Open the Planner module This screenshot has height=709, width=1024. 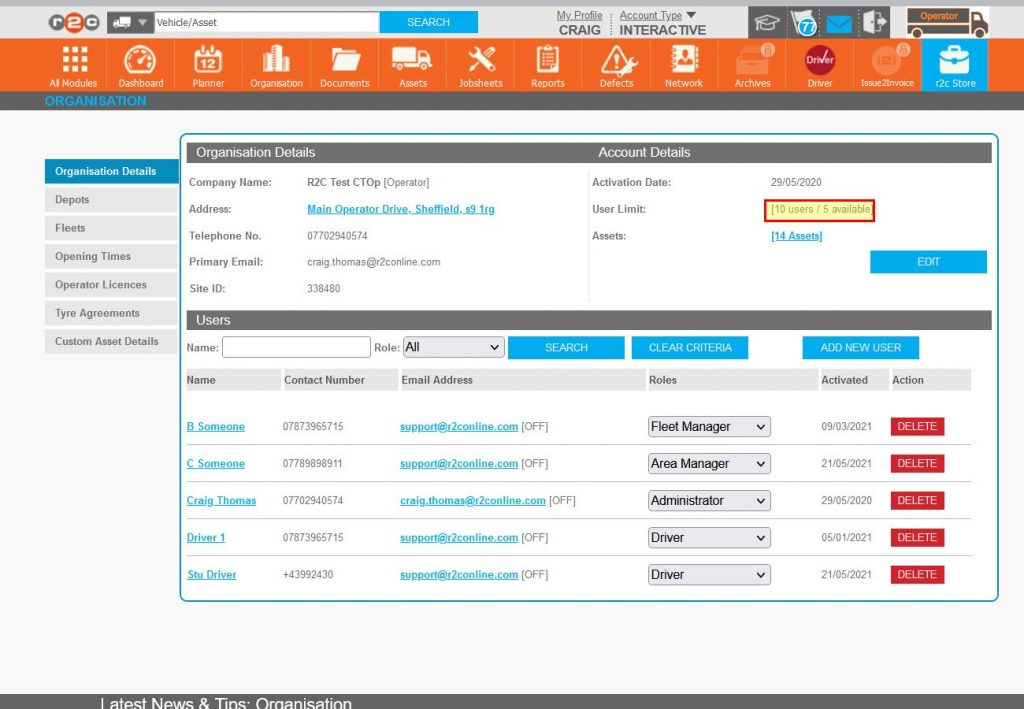(207, 63)
